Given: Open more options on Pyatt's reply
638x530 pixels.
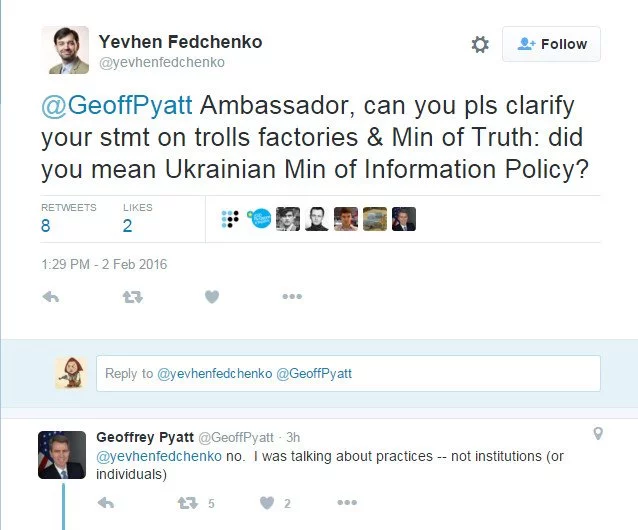Looking at the screenshot, I should (346, 503).
